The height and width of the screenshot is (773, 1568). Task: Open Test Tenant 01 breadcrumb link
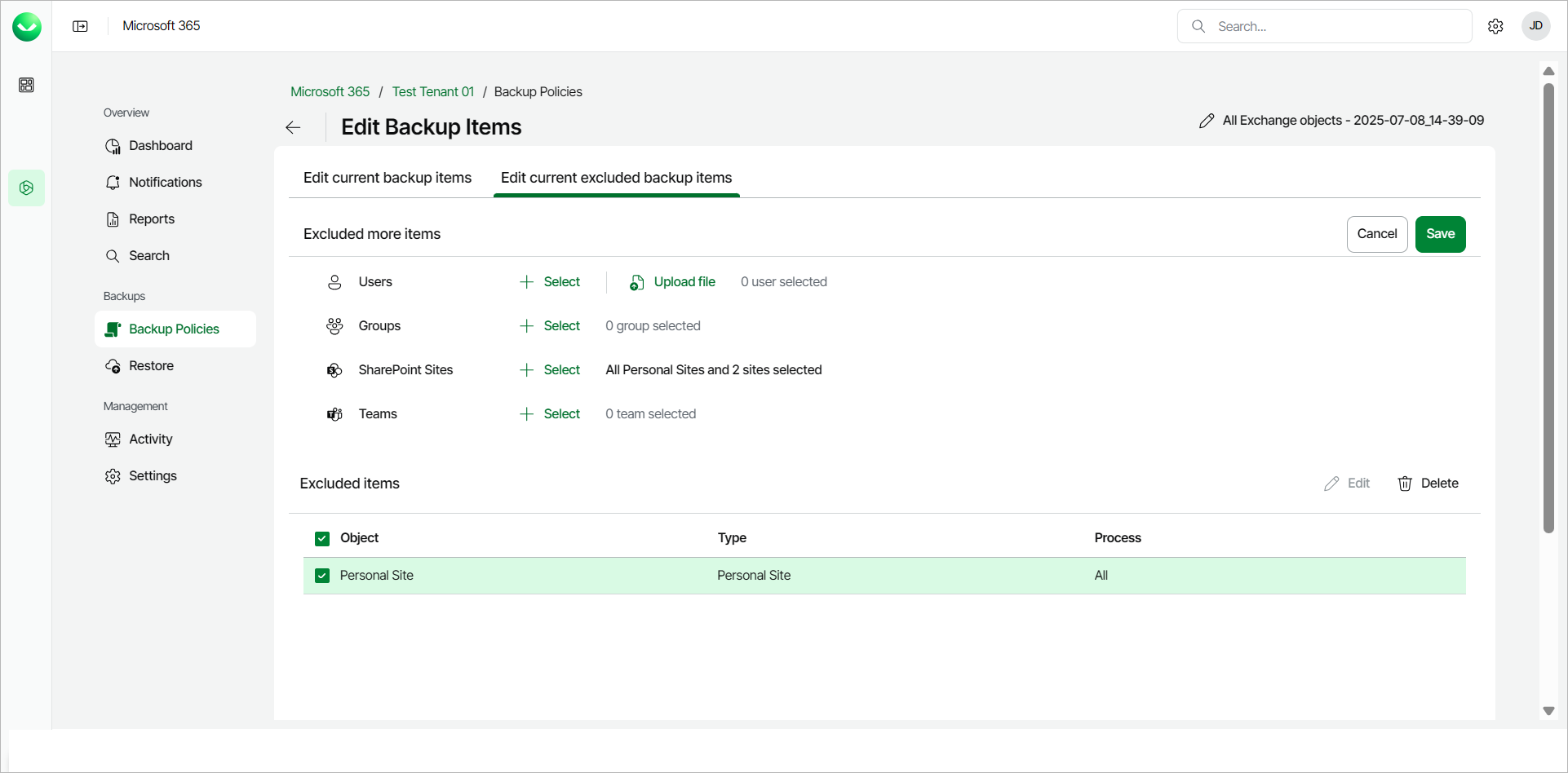tap(432, 91)
